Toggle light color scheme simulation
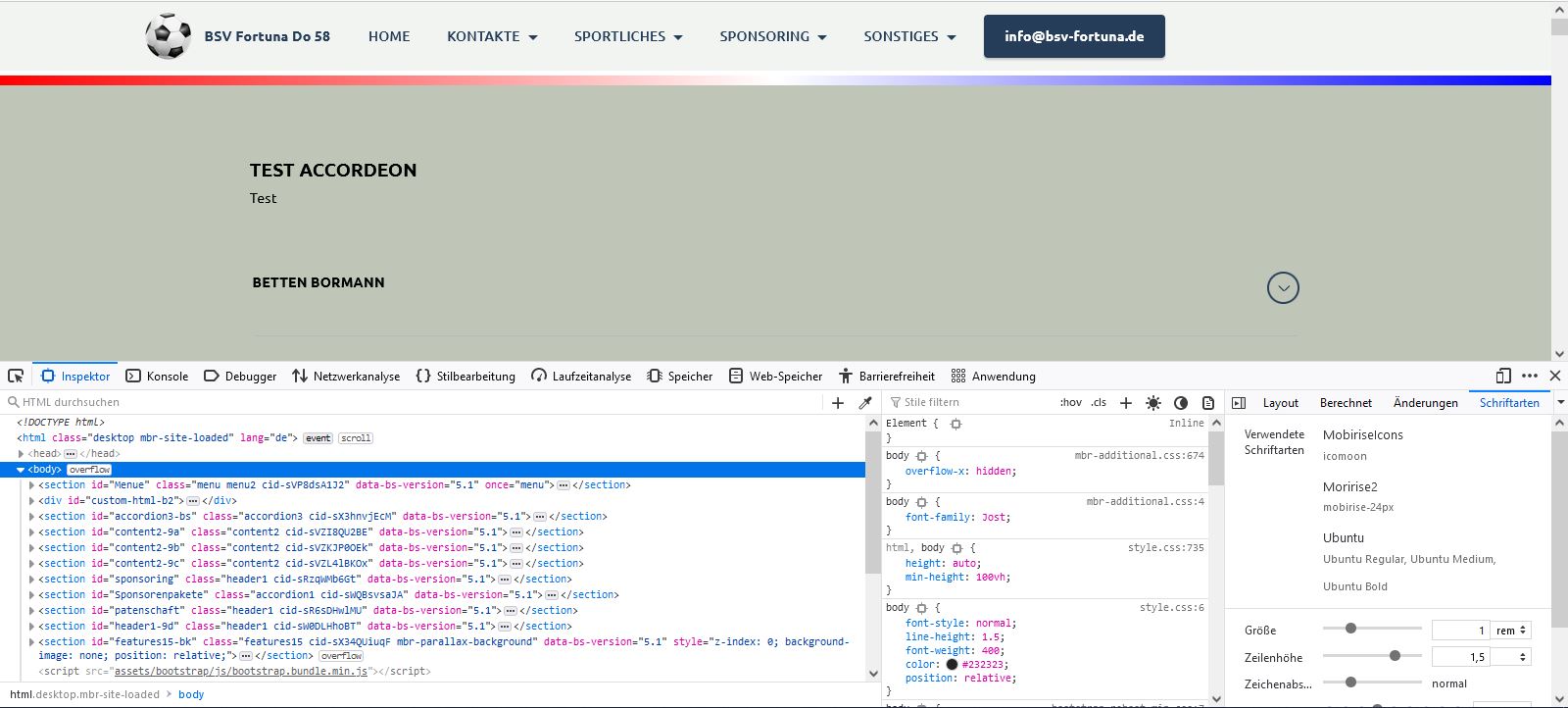This screenshot has width=1568, height=708. point(1153,403)
